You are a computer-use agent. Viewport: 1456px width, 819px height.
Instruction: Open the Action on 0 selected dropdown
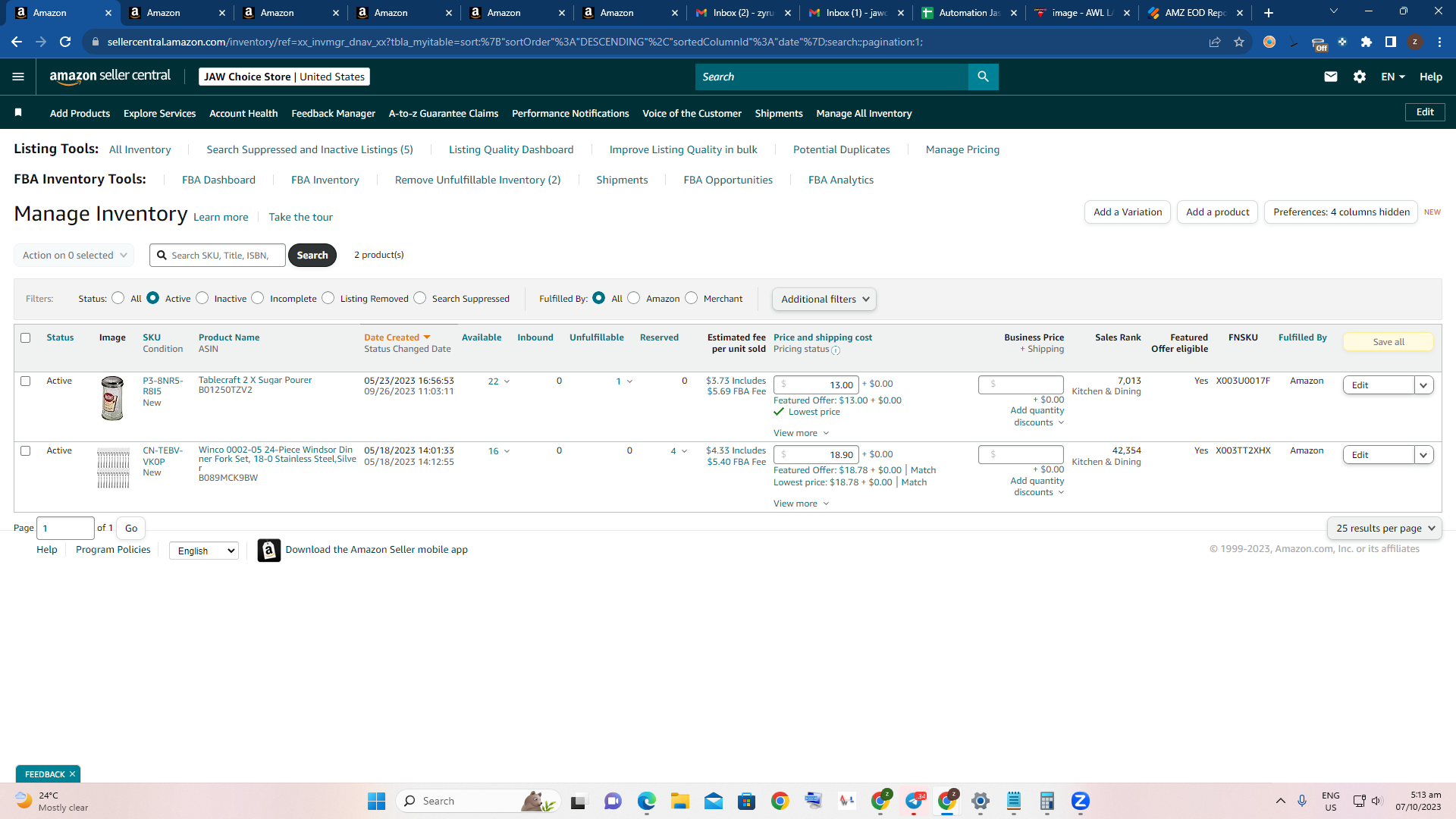point(74,255)
